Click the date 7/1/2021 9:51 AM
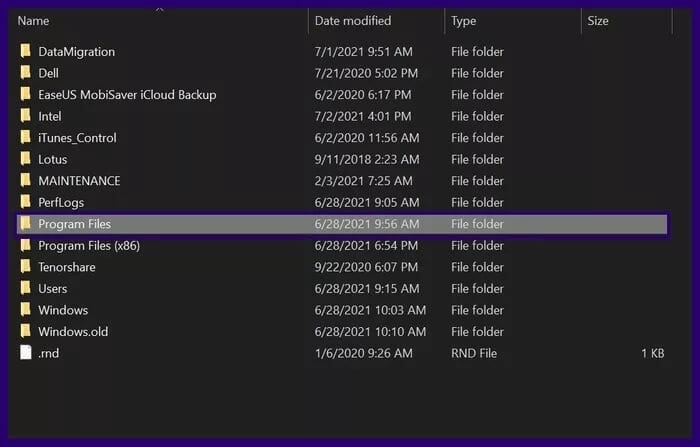700x447 pixels. [363, 52]
